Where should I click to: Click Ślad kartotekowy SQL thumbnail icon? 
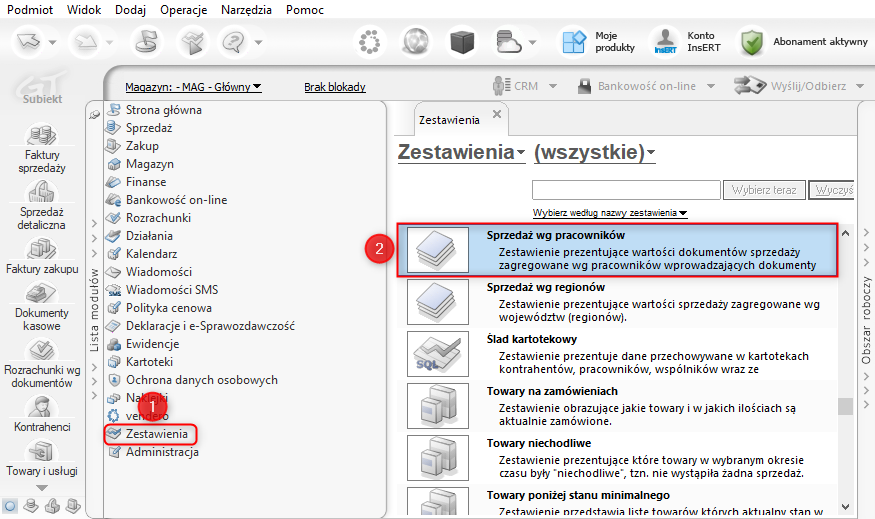[438, 354]
